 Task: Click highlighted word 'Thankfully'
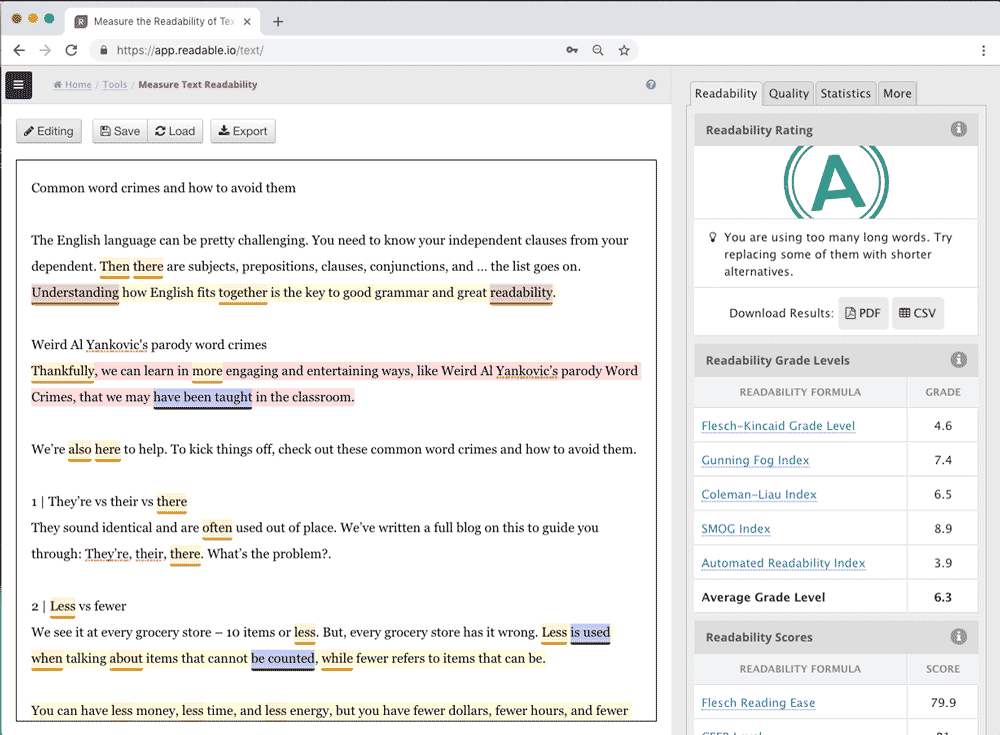tap(63, 371)
